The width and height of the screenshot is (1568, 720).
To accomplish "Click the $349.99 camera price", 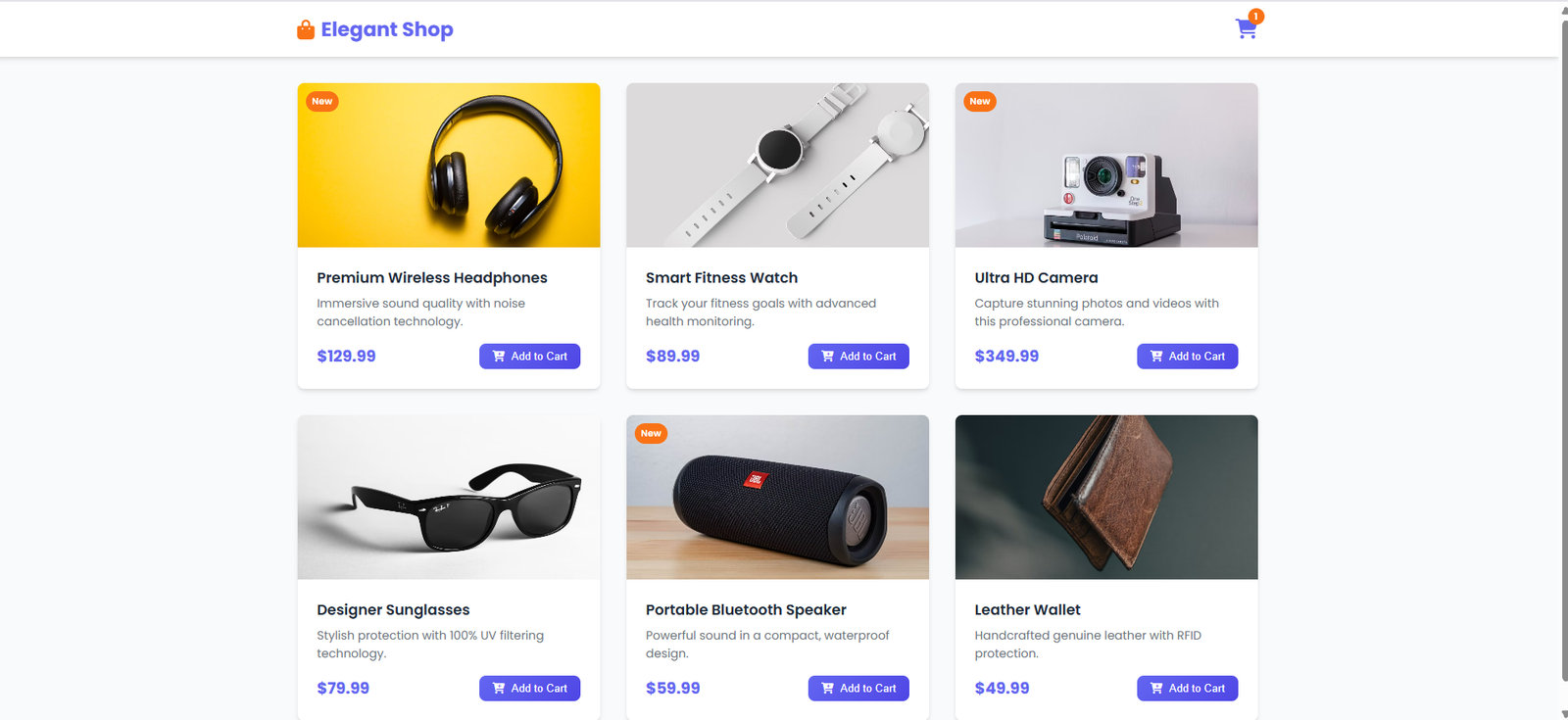I will point(1006,357).
